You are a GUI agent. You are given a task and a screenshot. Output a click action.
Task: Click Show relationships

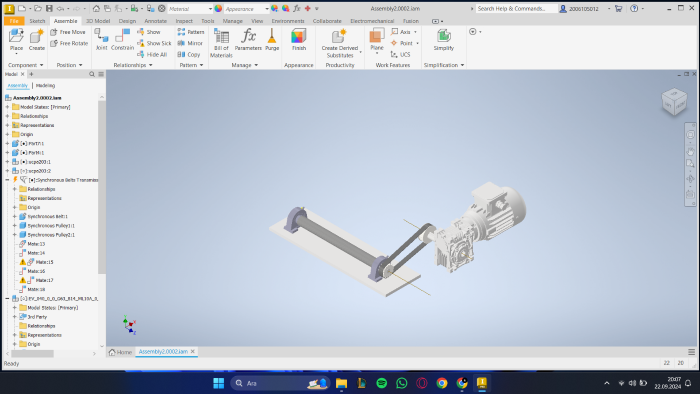149,32
